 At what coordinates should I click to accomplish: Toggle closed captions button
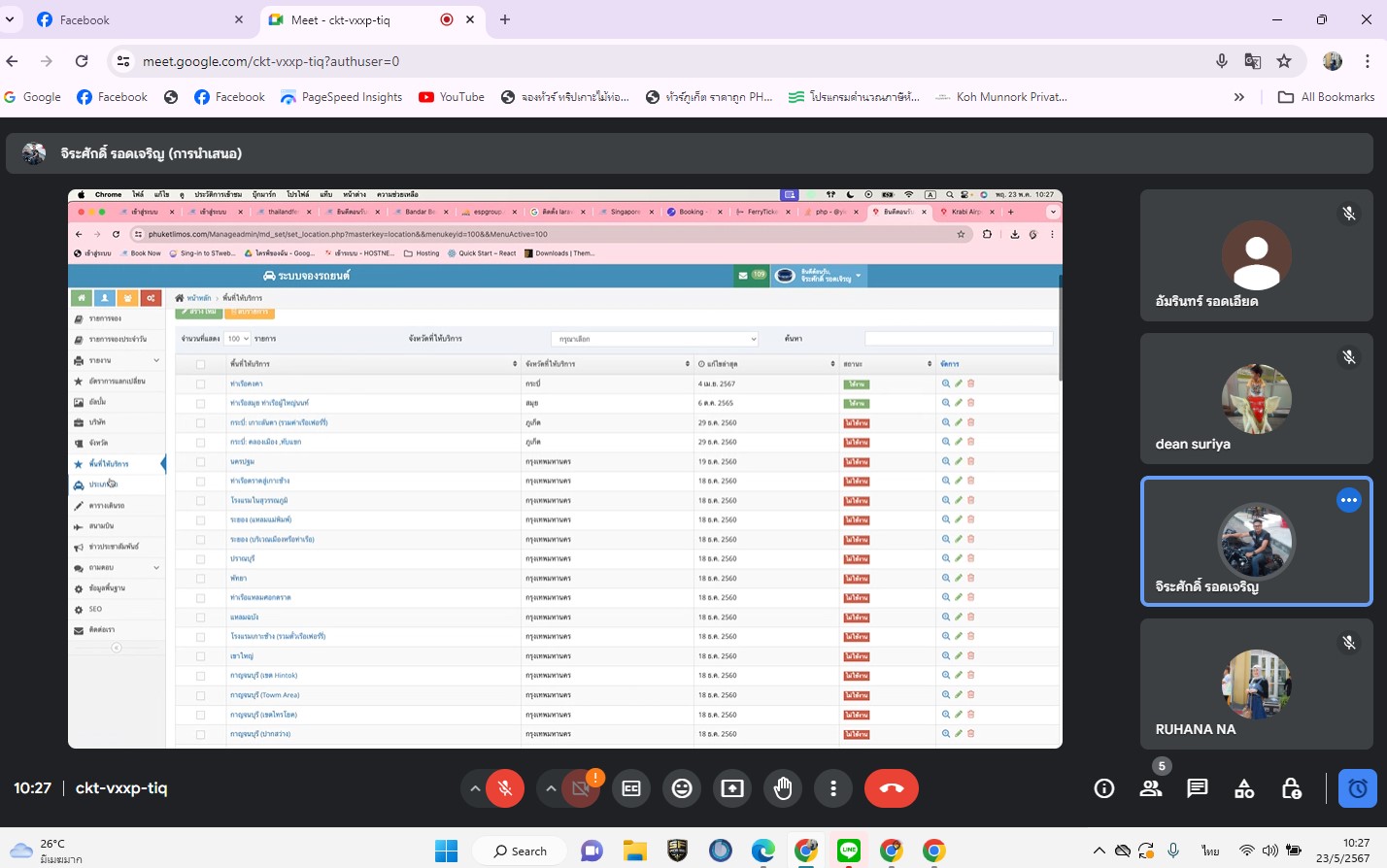(x=631, y=788)
